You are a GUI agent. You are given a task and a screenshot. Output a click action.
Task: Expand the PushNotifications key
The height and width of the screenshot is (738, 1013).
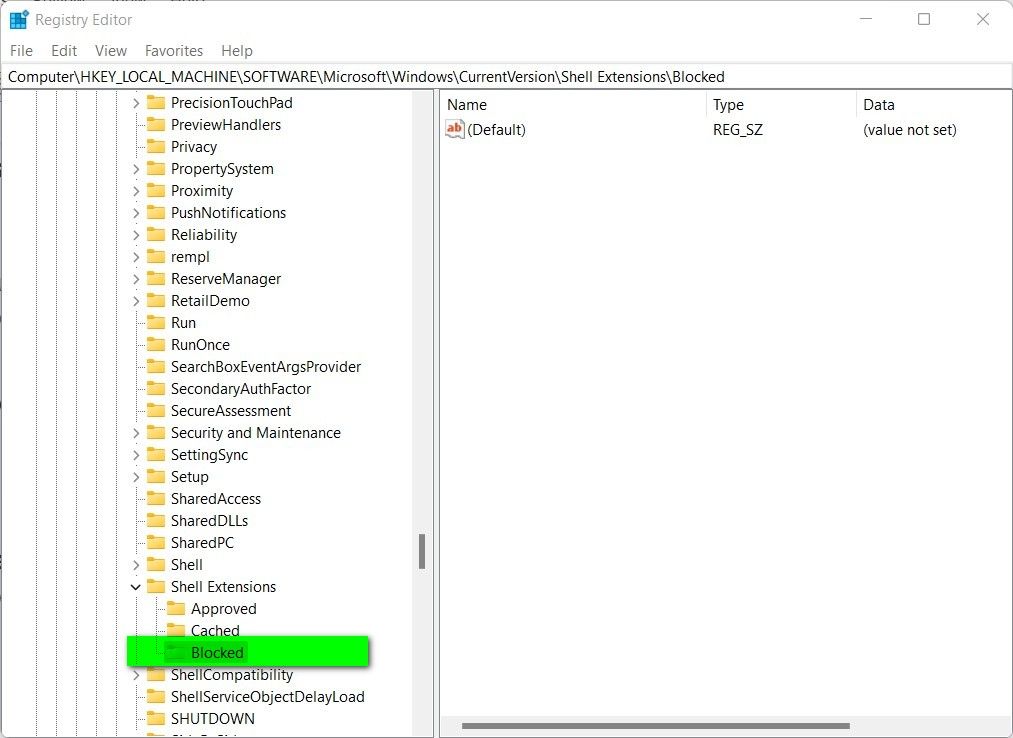pyautogui.click(x=136, y=213)
